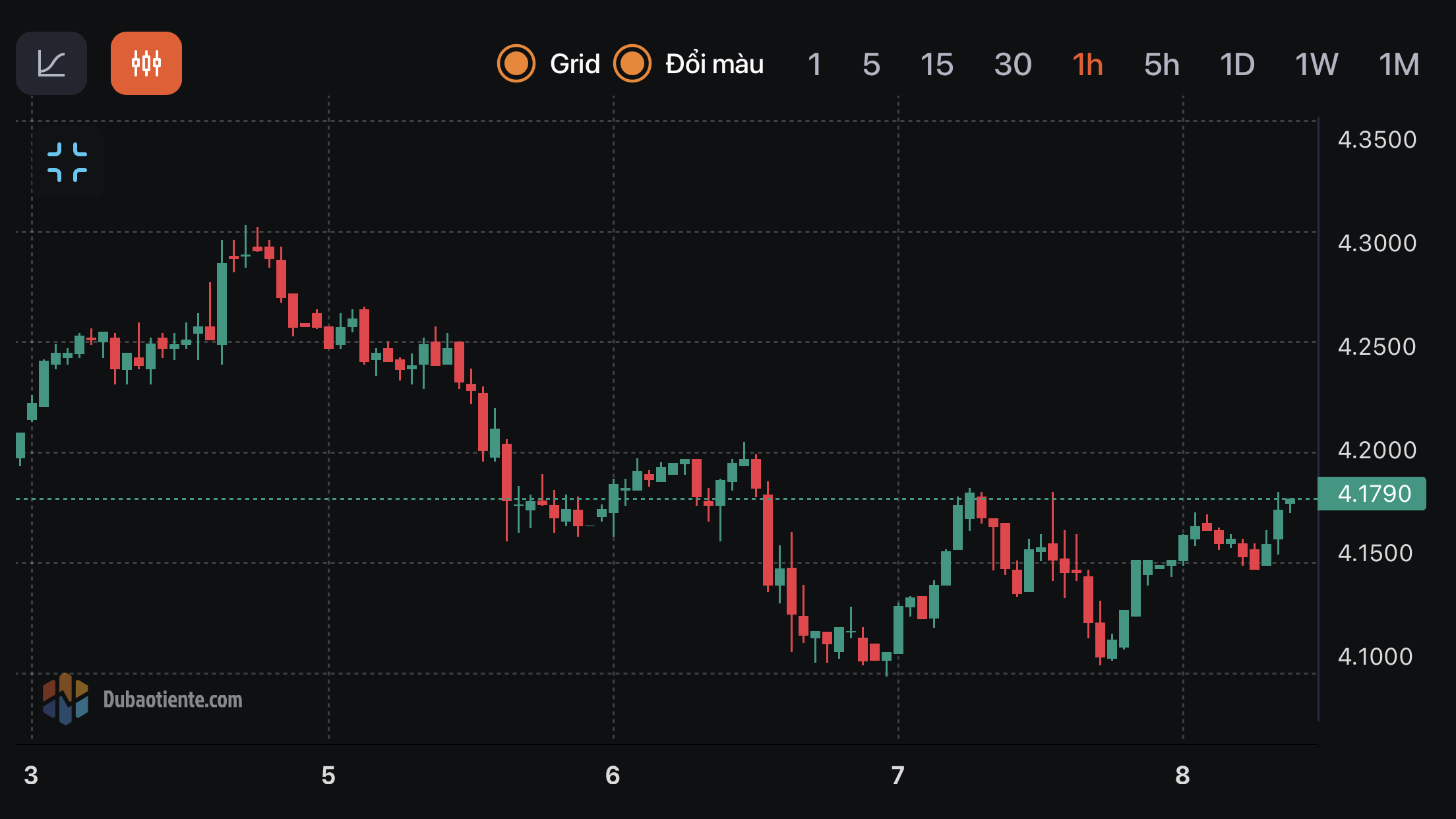Click date label 5 on time axis
The width and height of the screenshot is (1456, 819).
click(x=328, y=775)
